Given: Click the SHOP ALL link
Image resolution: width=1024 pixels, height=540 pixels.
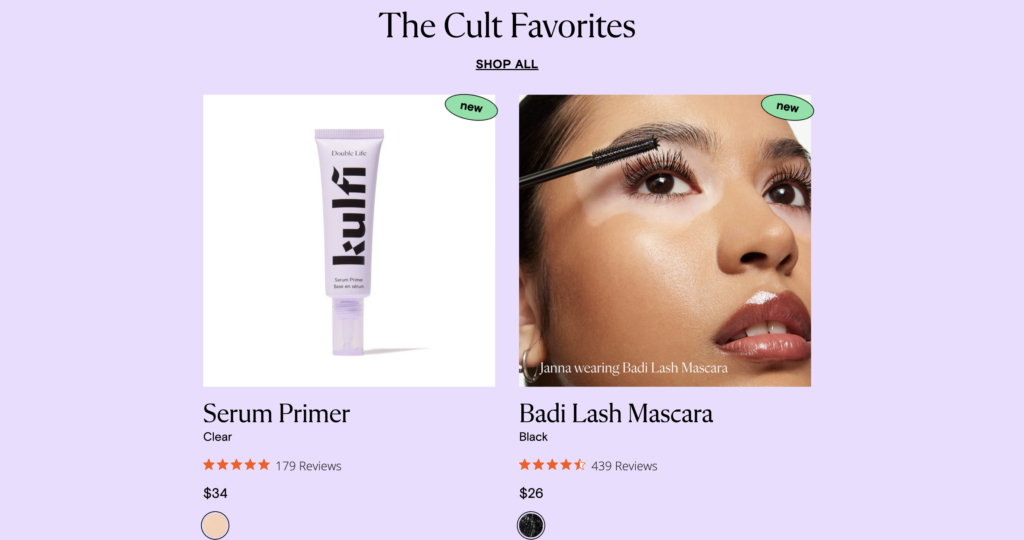Looking at the screenshot, I should [507, 64].
